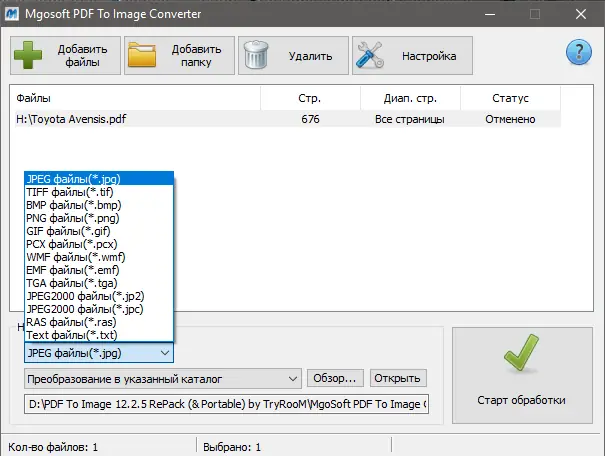Screen dimensions: 605x456
Task: Click the yellow folder Add folder icon
Action: tap(142, 55)
